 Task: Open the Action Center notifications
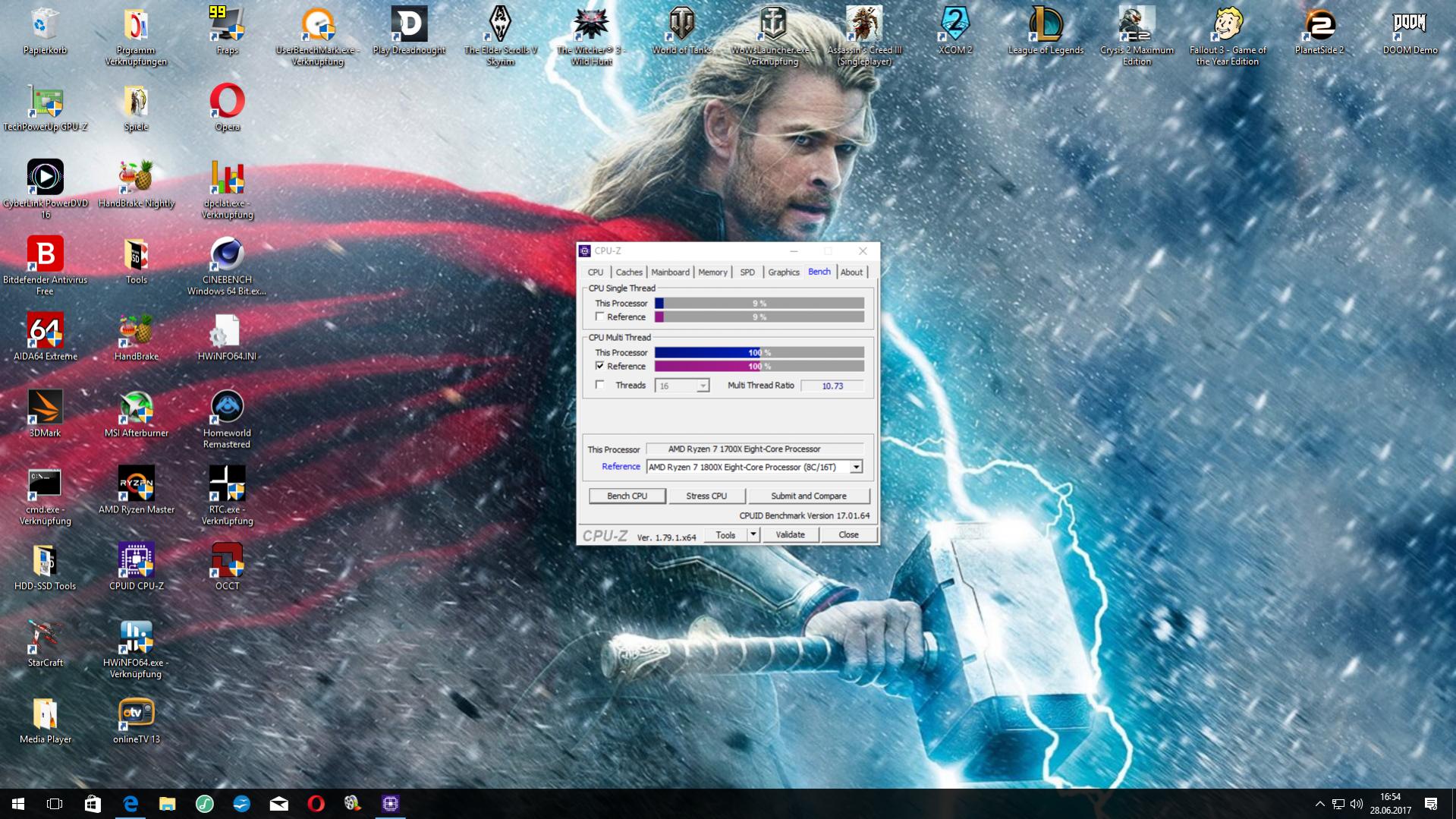point(1431,804)
